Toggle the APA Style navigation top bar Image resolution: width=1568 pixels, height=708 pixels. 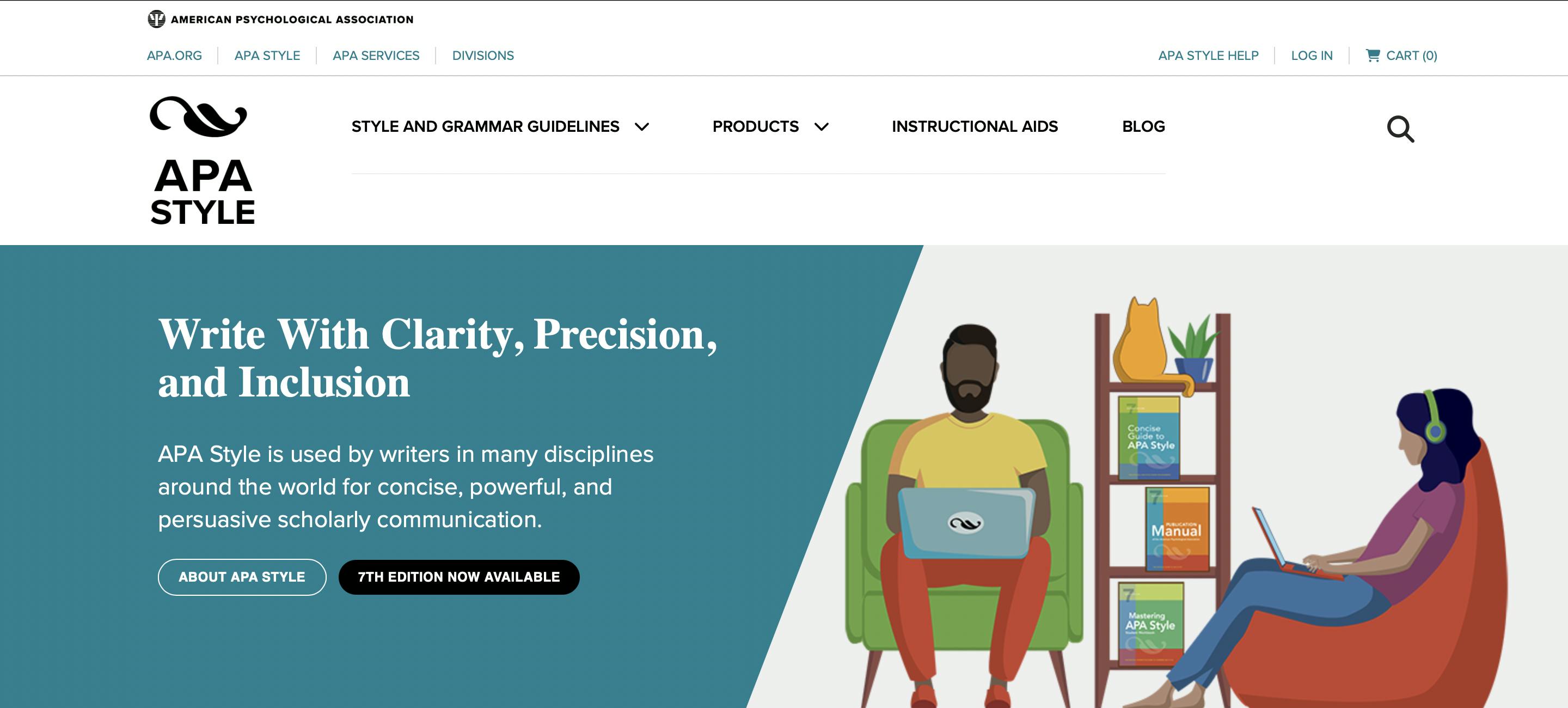click(x=267, y=55)
